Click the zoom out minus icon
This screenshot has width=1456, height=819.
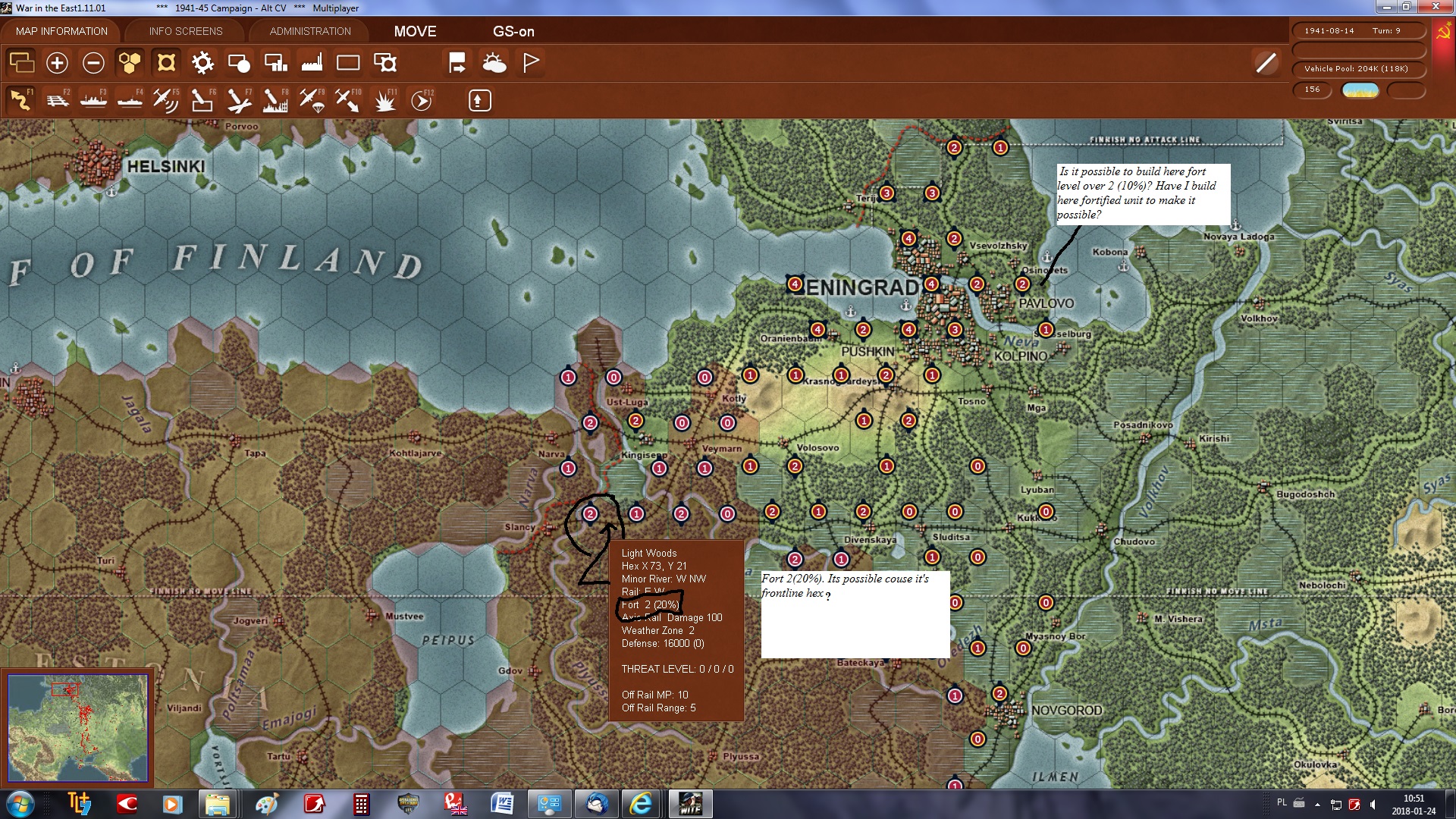pos(93,63)
